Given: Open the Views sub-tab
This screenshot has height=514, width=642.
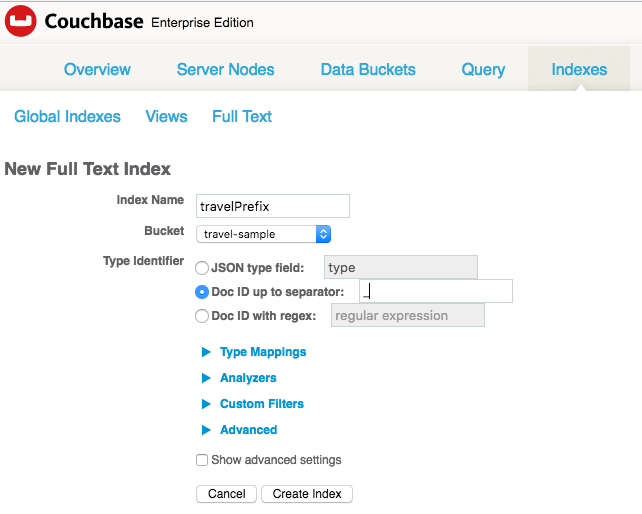Looking at the screenshot, I should [x=166, y=116].
